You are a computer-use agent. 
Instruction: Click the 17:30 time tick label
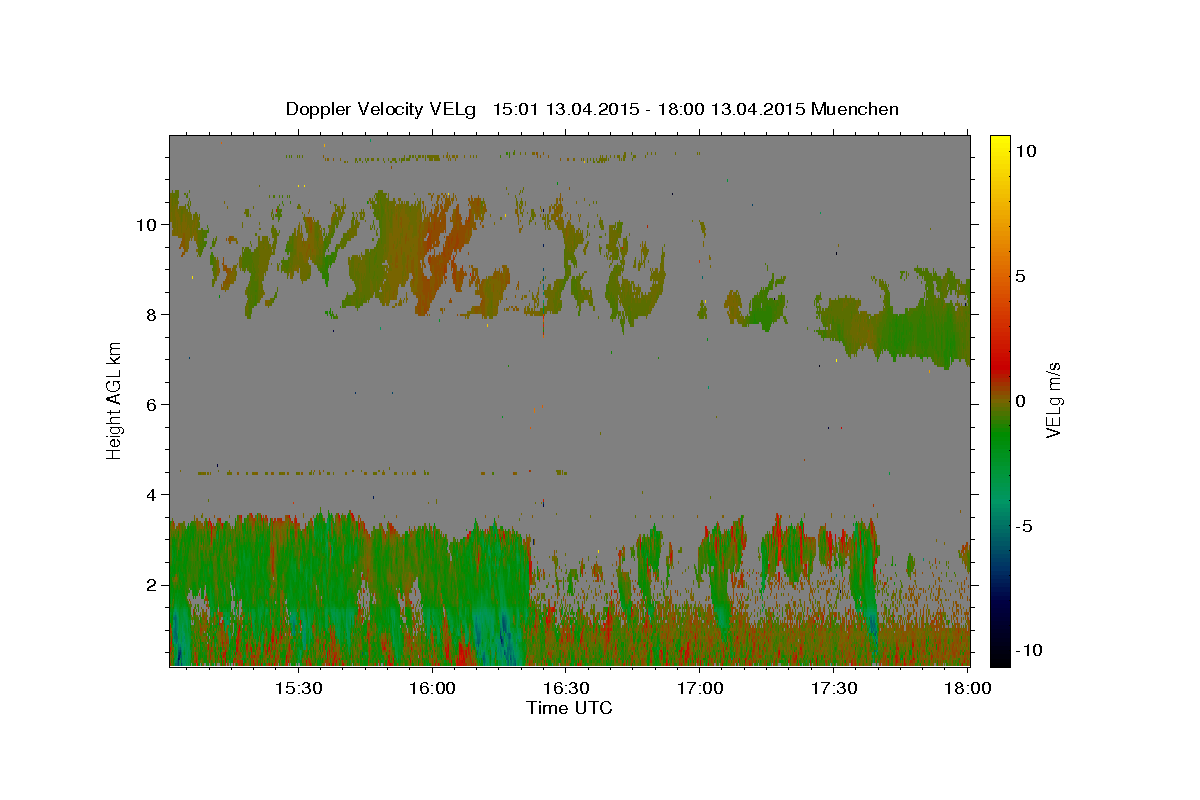coord(834,688)
